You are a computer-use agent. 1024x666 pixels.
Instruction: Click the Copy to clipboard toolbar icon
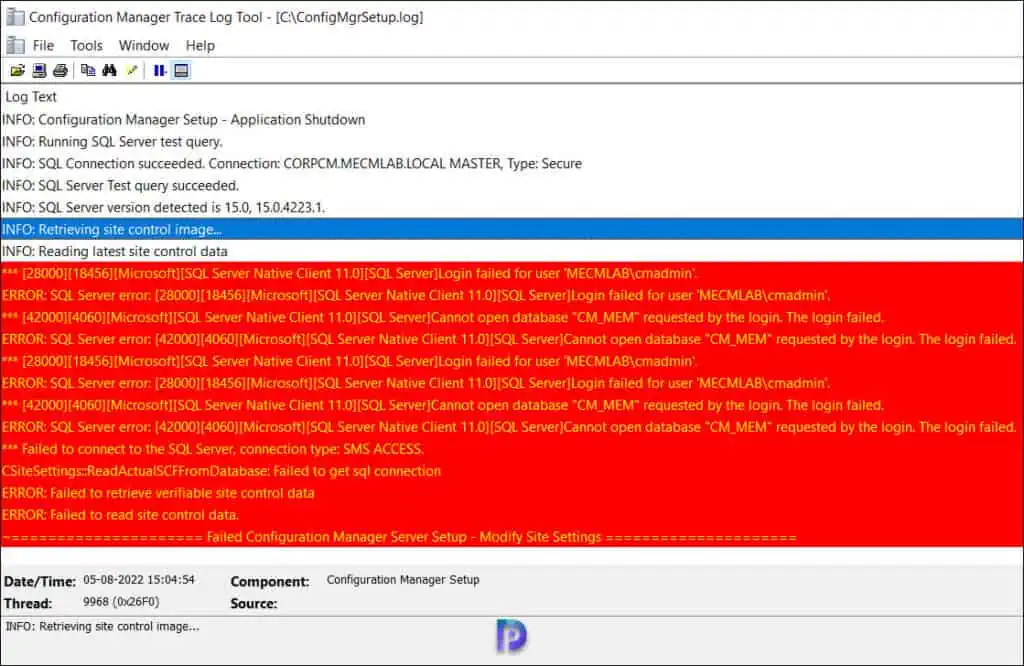point(88,71)
